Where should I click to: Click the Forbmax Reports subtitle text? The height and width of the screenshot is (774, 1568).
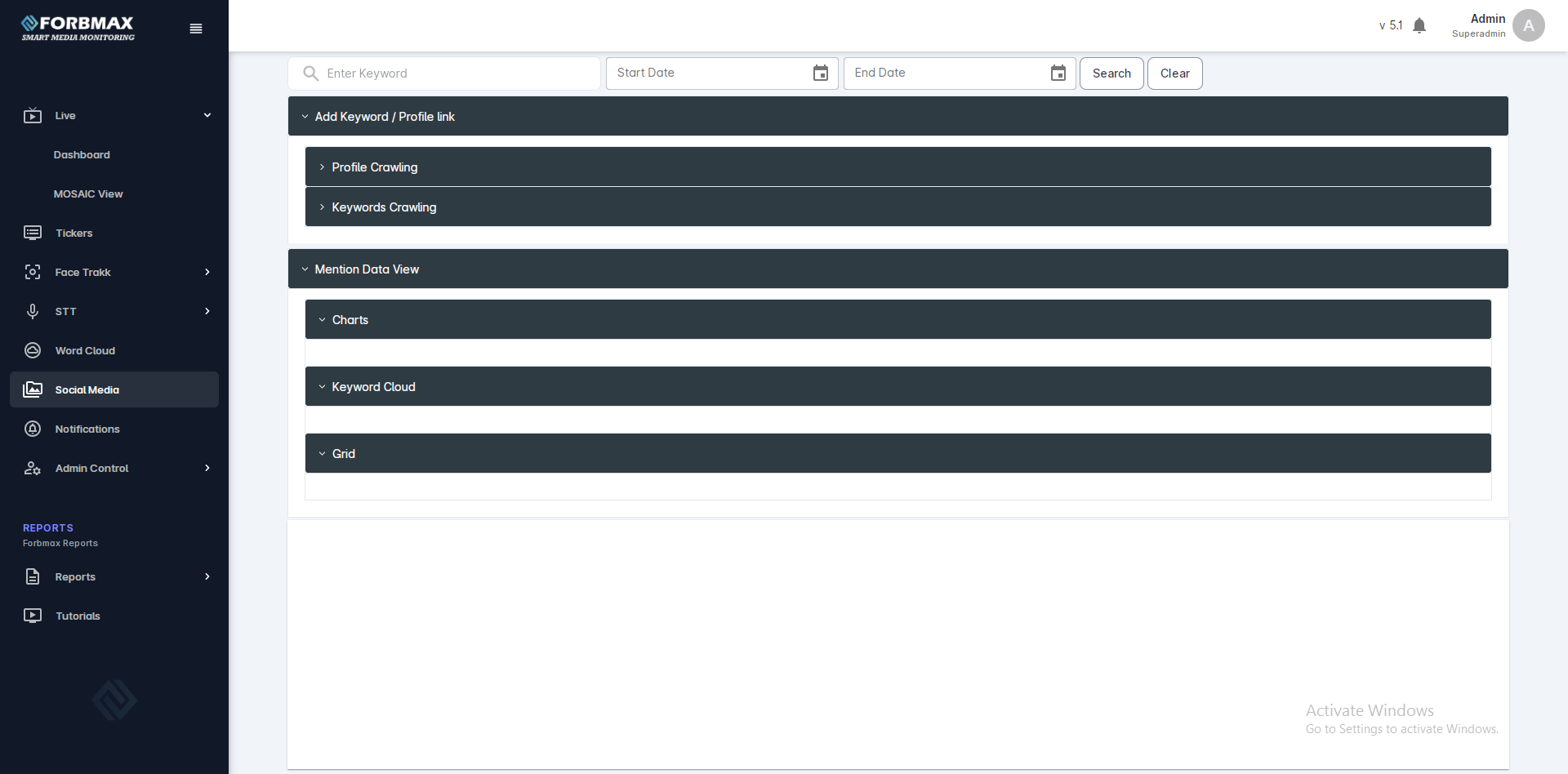(60, 544)
